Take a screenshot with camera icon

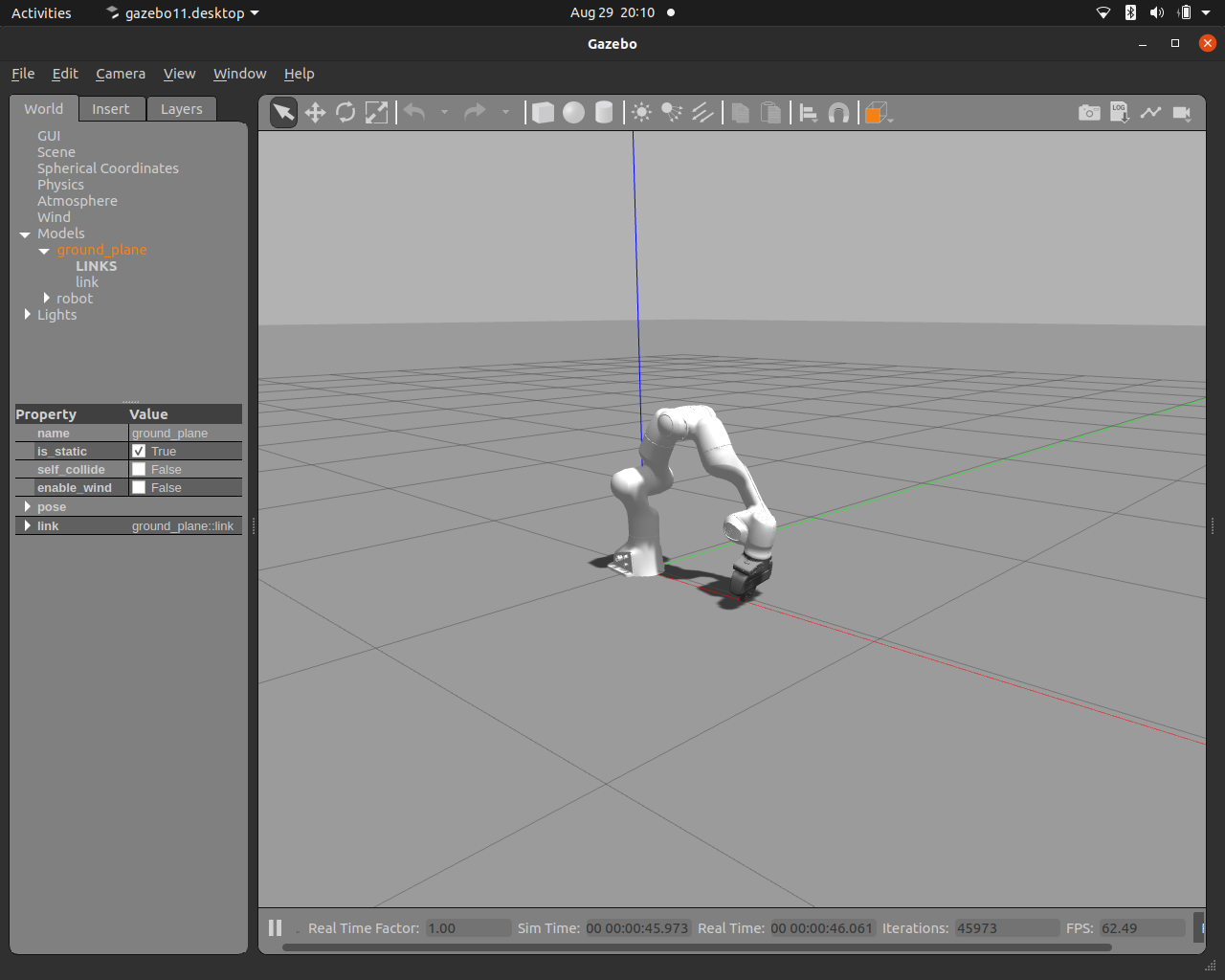pyautogui.click(x=1089, y=113)
